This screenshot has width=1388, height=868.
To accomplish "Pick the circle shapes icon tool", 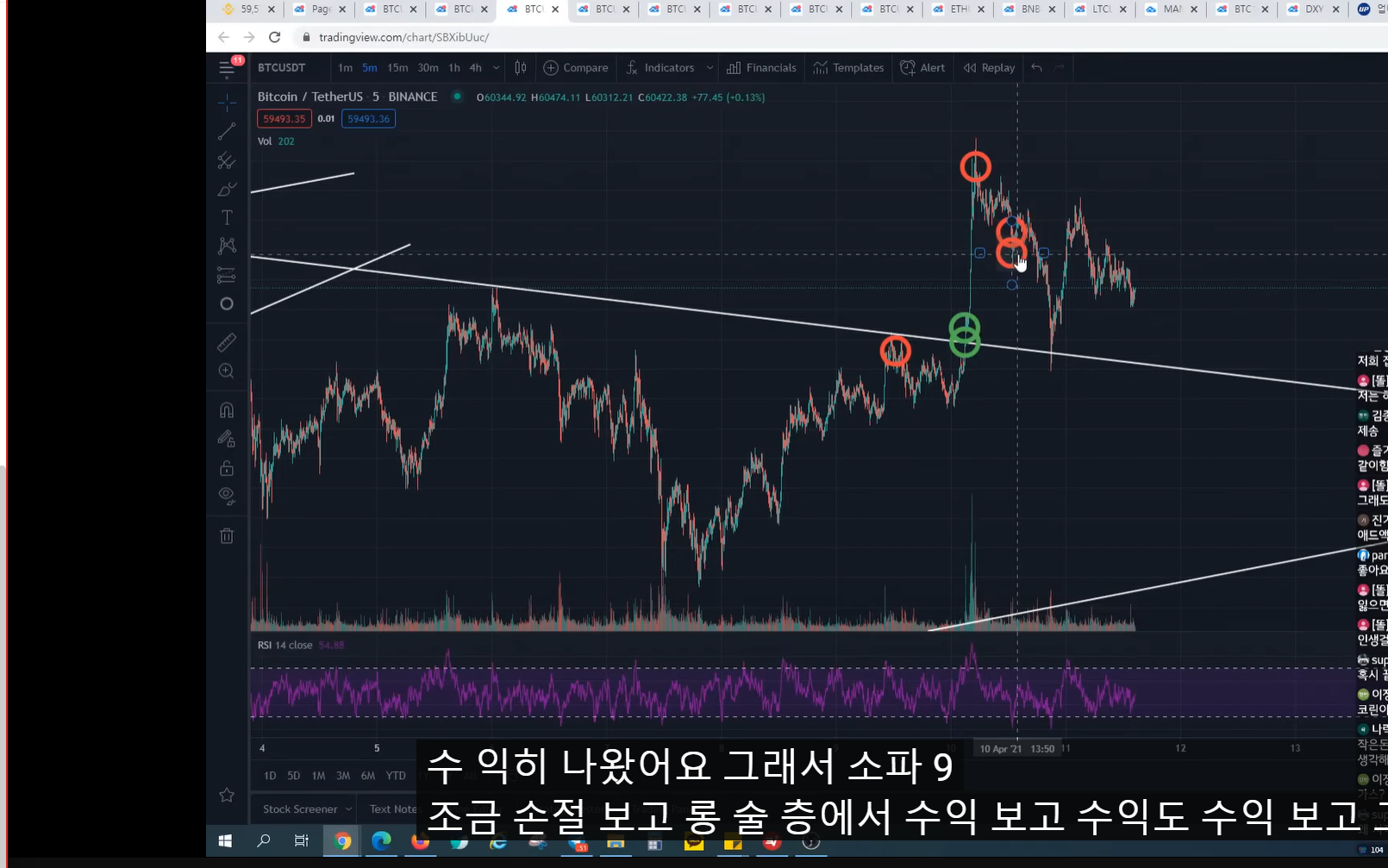I will tap(227, 303).
